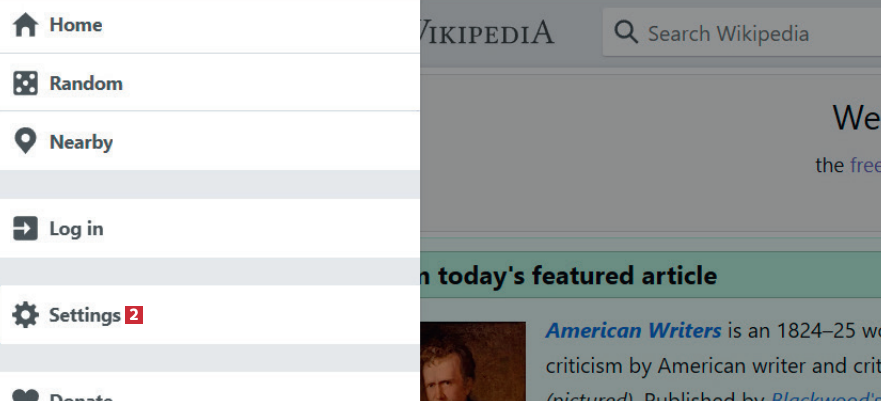Select the Log in menu entry
Screen dimensions: 881x401
(76, 229)
